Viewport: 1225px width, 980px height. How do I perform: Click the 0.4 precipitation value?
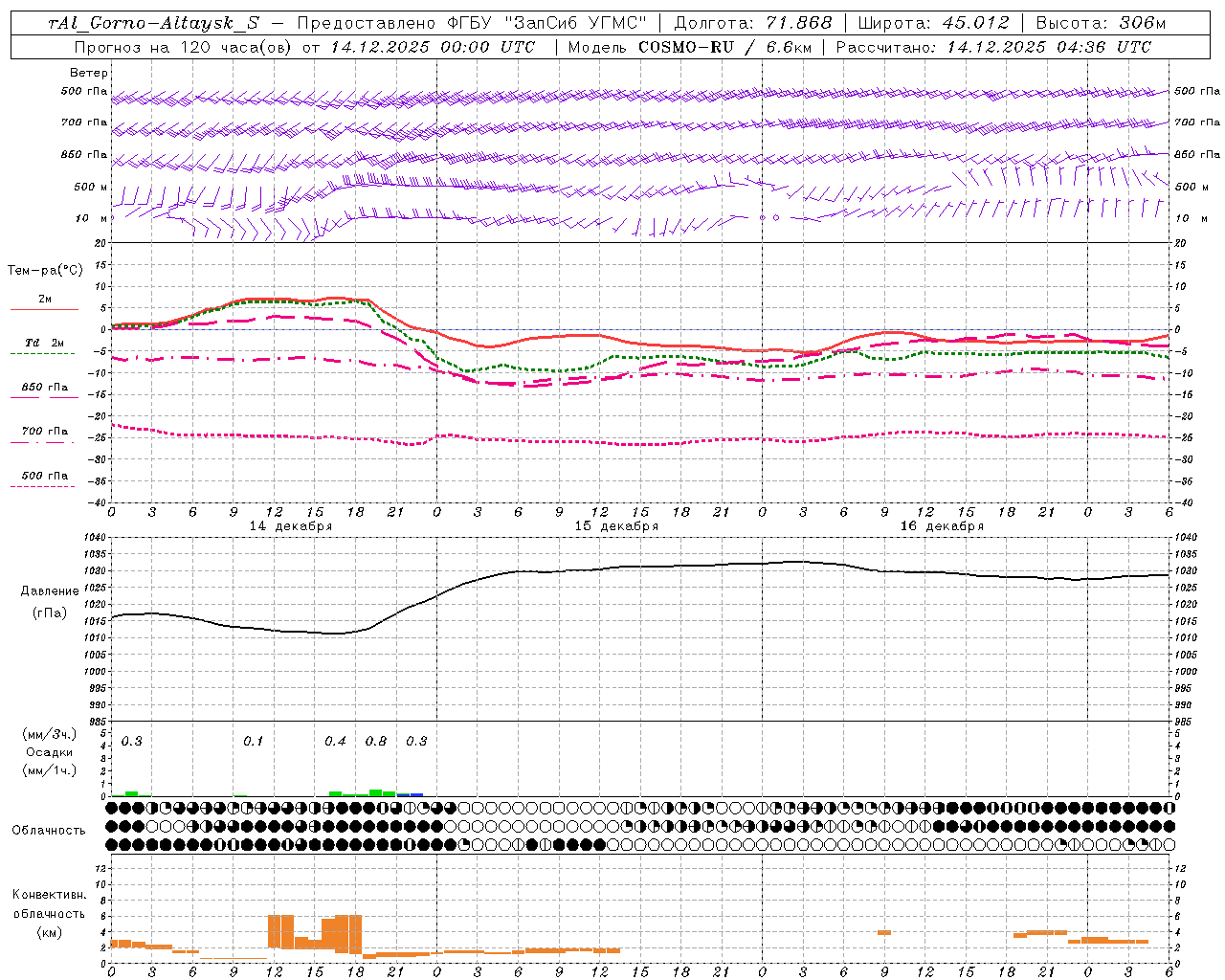(x=335, y=742)
